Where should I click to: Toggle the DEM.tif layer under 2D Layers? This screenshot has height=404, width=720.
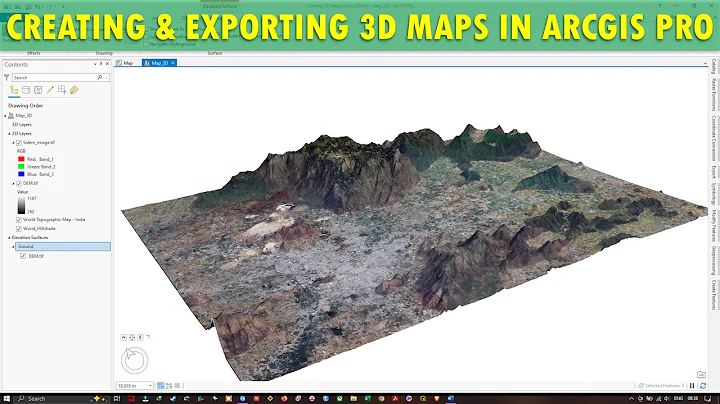pos(19,184)
